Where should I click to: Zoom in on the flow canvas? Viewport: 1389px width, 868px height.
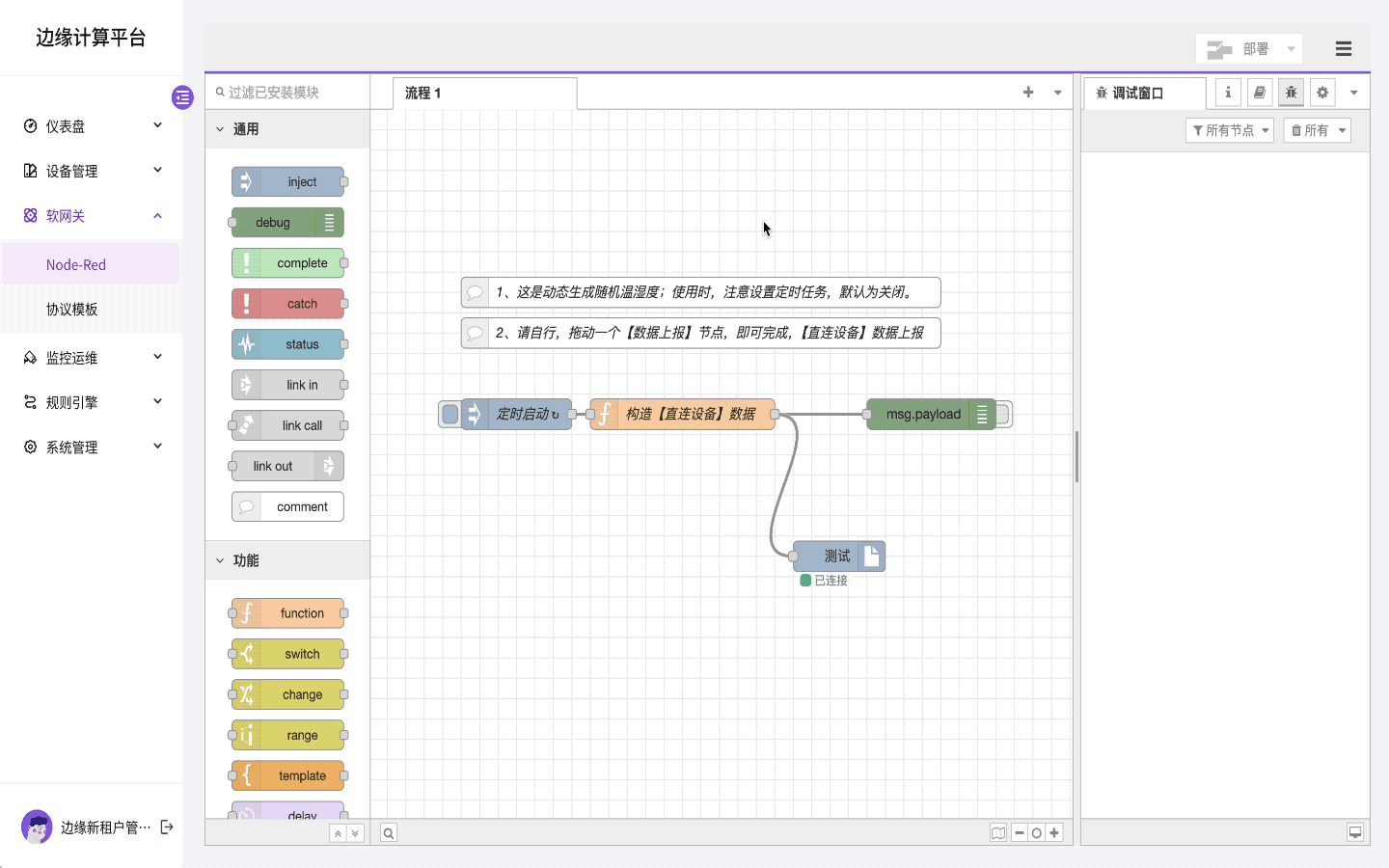coord(1054,832)
